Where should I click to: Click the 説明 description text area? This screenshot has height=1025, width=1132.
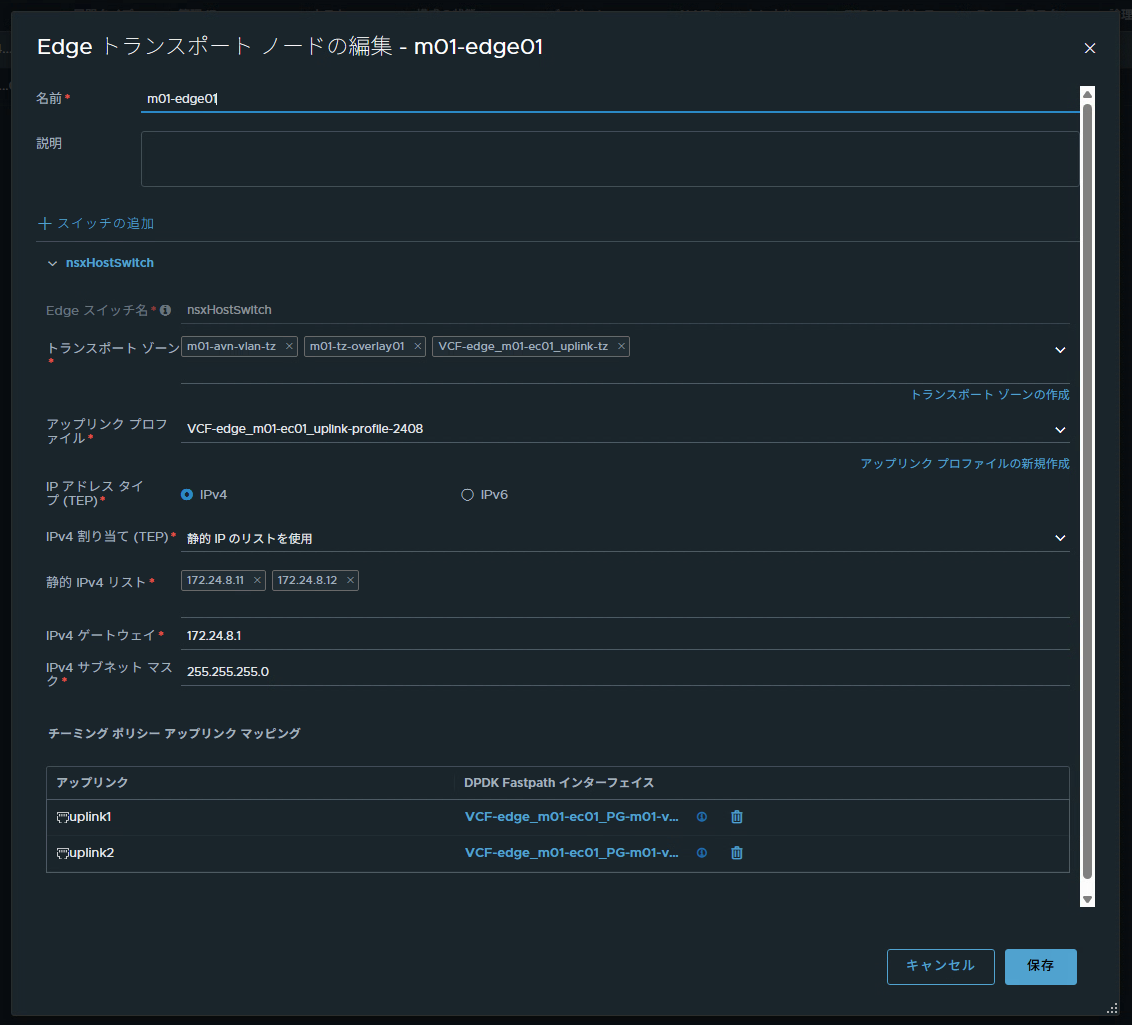(x=609, y=159)
